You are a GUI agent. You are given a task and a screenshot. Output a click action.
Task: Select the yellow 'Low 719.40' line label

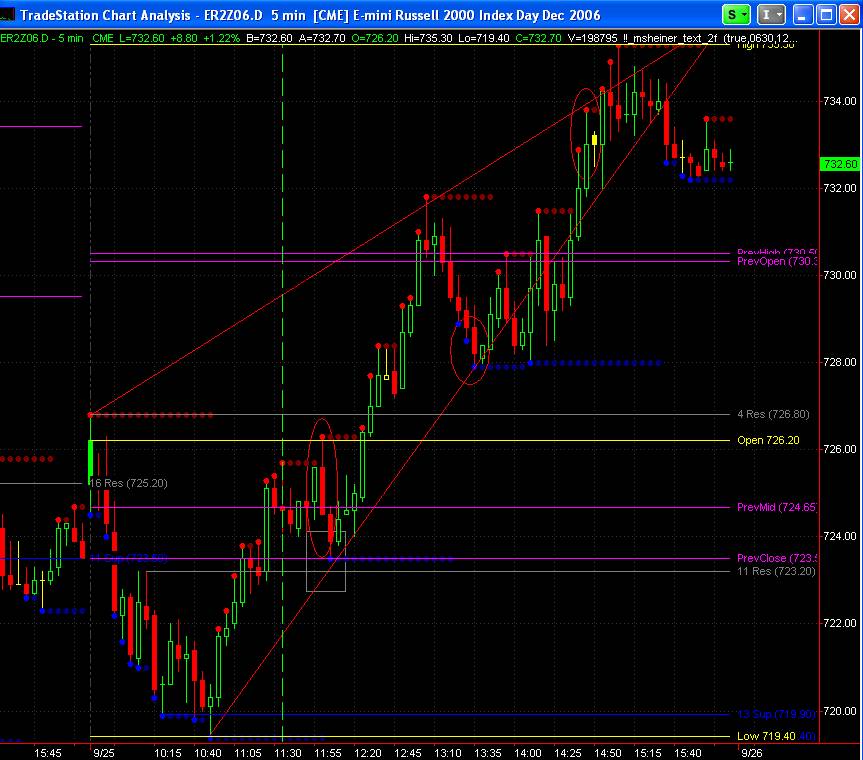[766, 736]
